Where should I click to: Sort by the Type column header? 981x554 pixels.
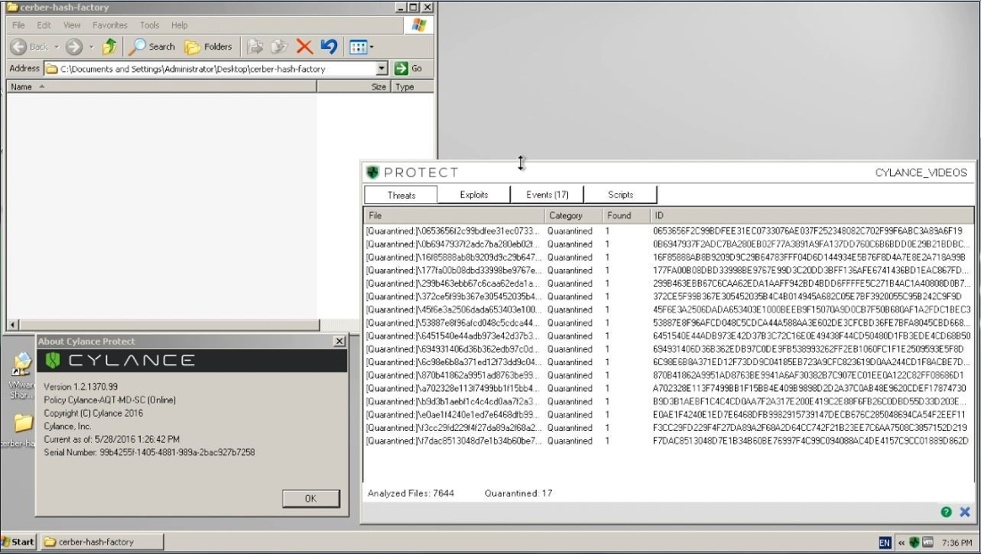coord(412,87)
